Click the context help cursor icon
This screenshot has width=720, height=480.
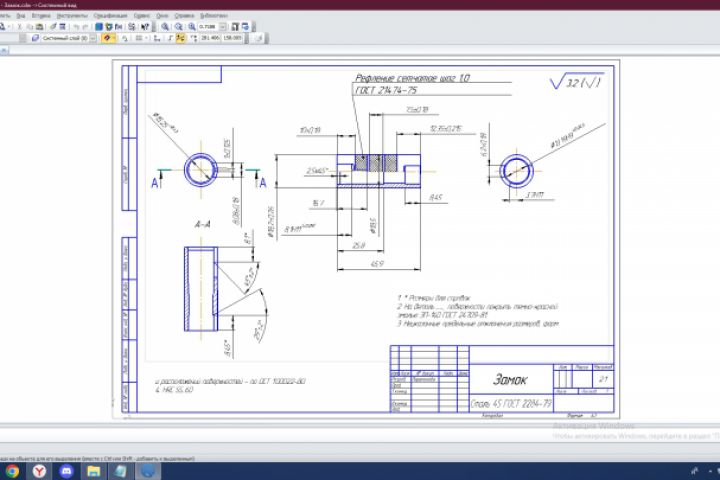coord(145,27)
